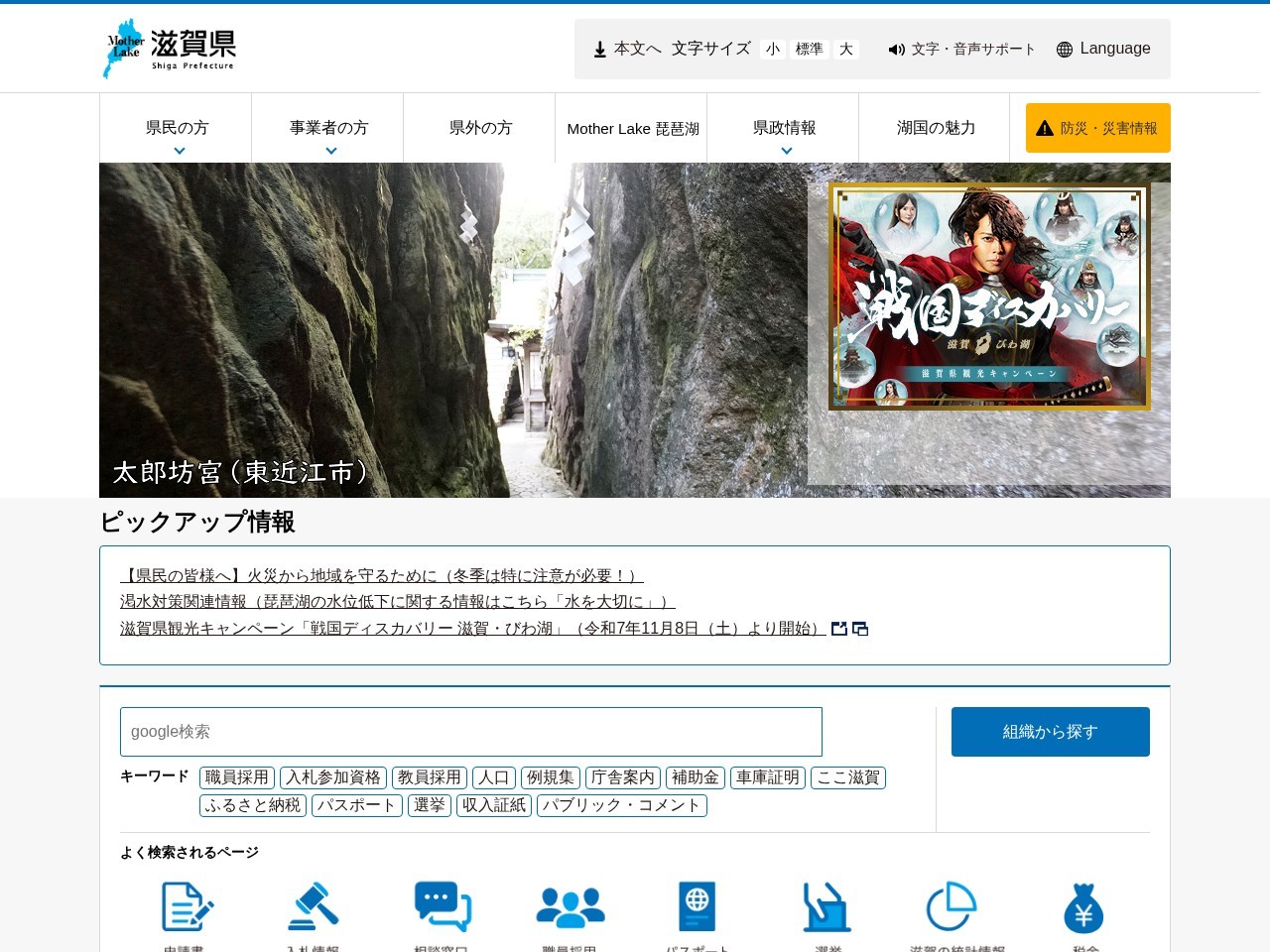Open the 相談窓口 speech bubbles icon
The image size is (1270, 952).
click(443, 906)
